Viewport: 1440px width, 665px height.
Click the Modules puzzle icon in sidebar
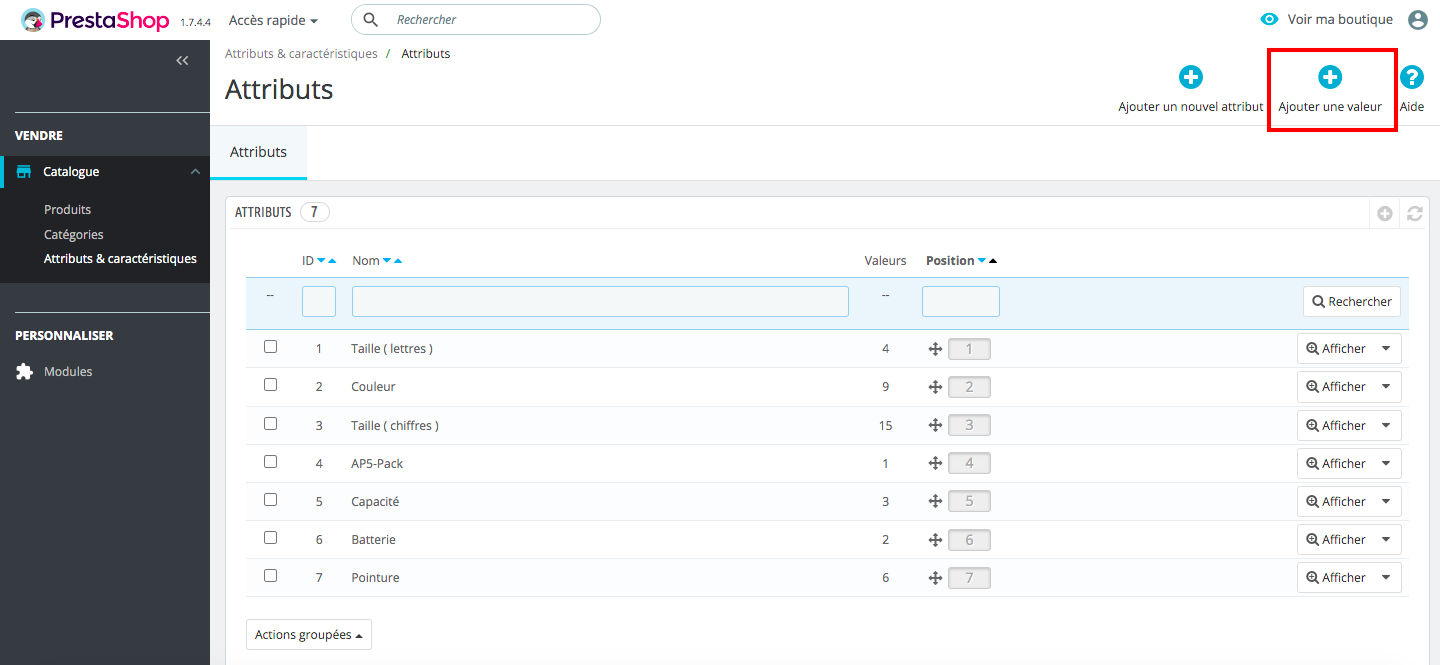click(24, 371)
